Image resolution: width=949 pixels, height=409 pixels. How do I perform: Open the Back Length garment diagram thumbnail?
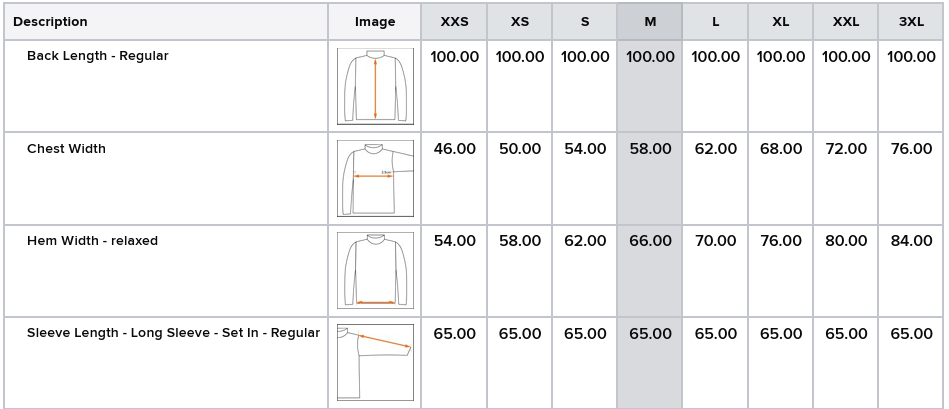pos(375,87)
